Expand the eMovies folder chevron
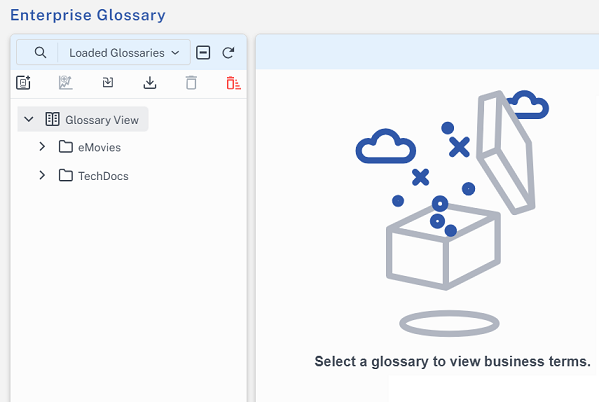The height and width of the screenshot is (402, 599). coord(42,147)
